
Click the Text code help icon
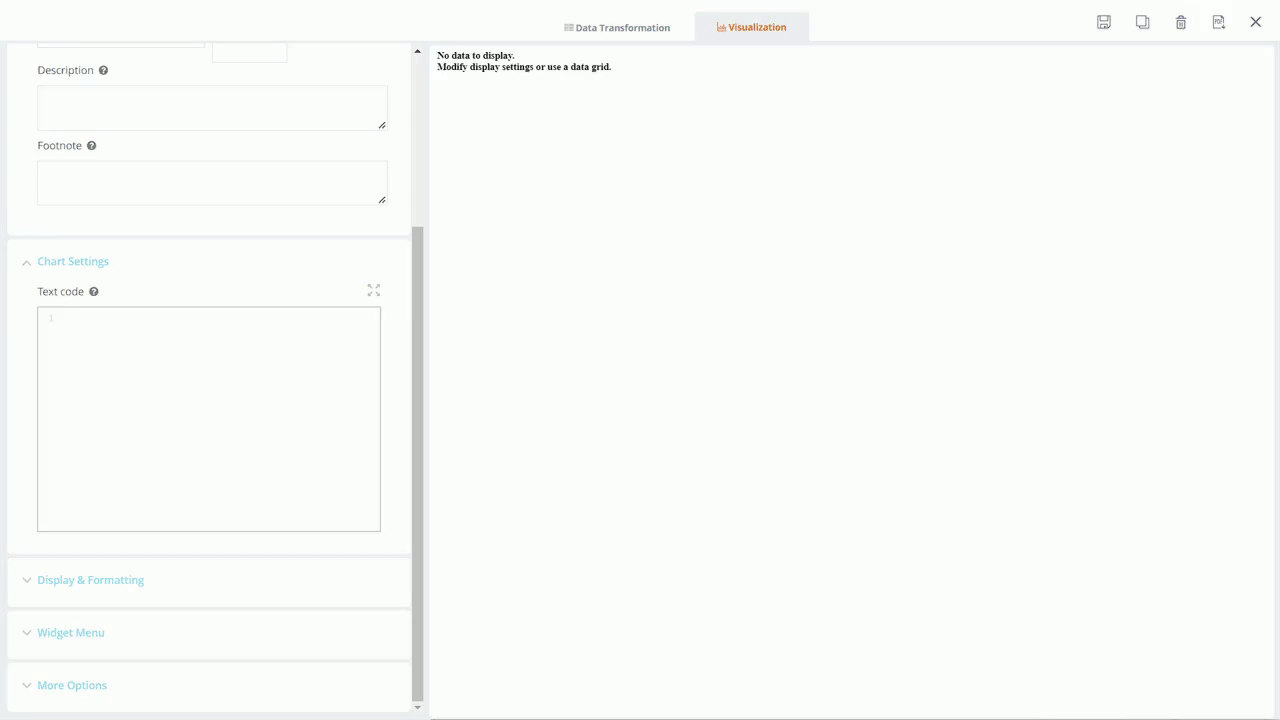94,292
